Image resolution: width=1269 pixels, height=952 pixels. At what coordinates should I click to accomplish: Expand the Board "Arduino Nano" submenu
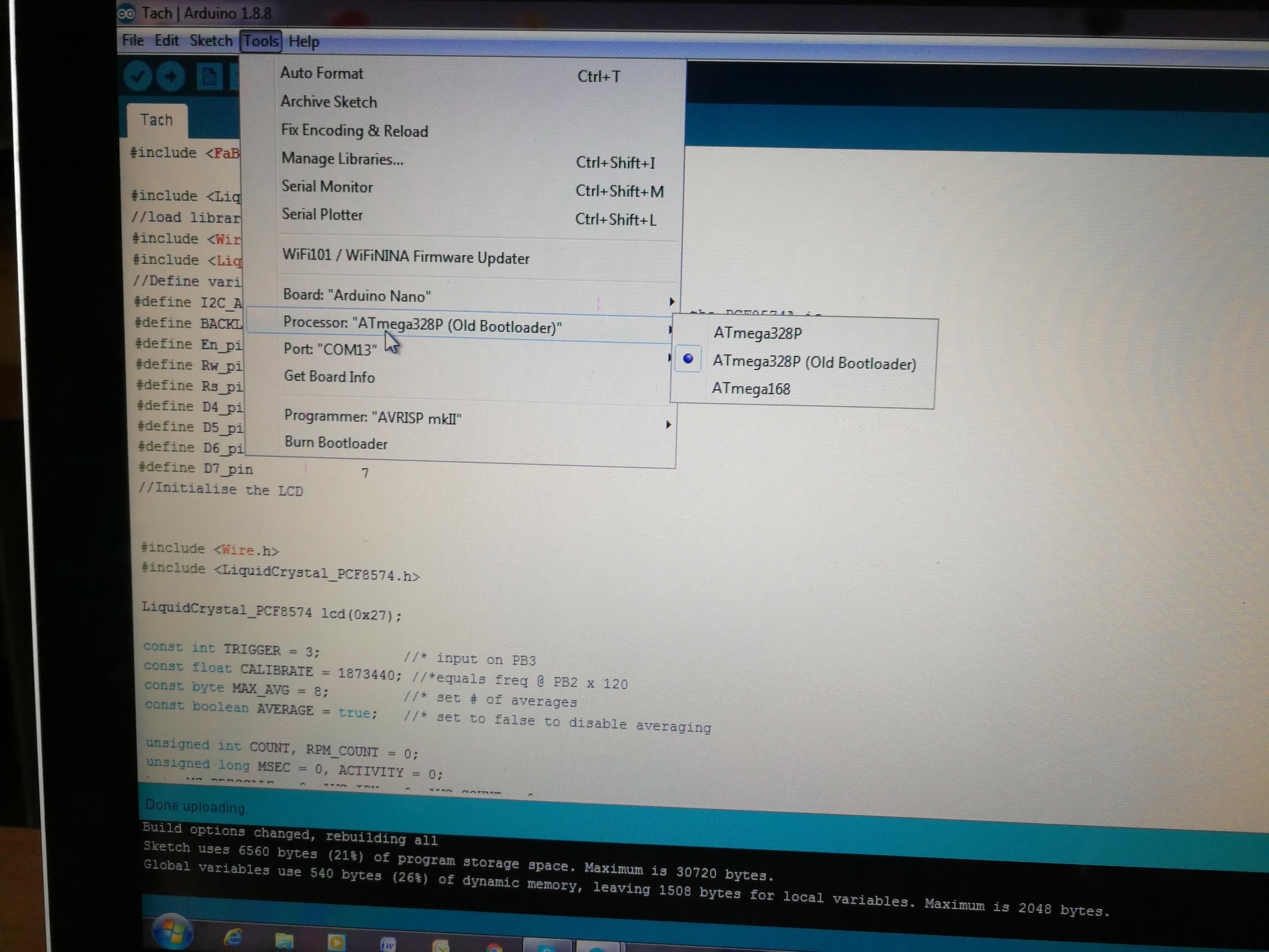pyautogui.click(x=463, y=297)
